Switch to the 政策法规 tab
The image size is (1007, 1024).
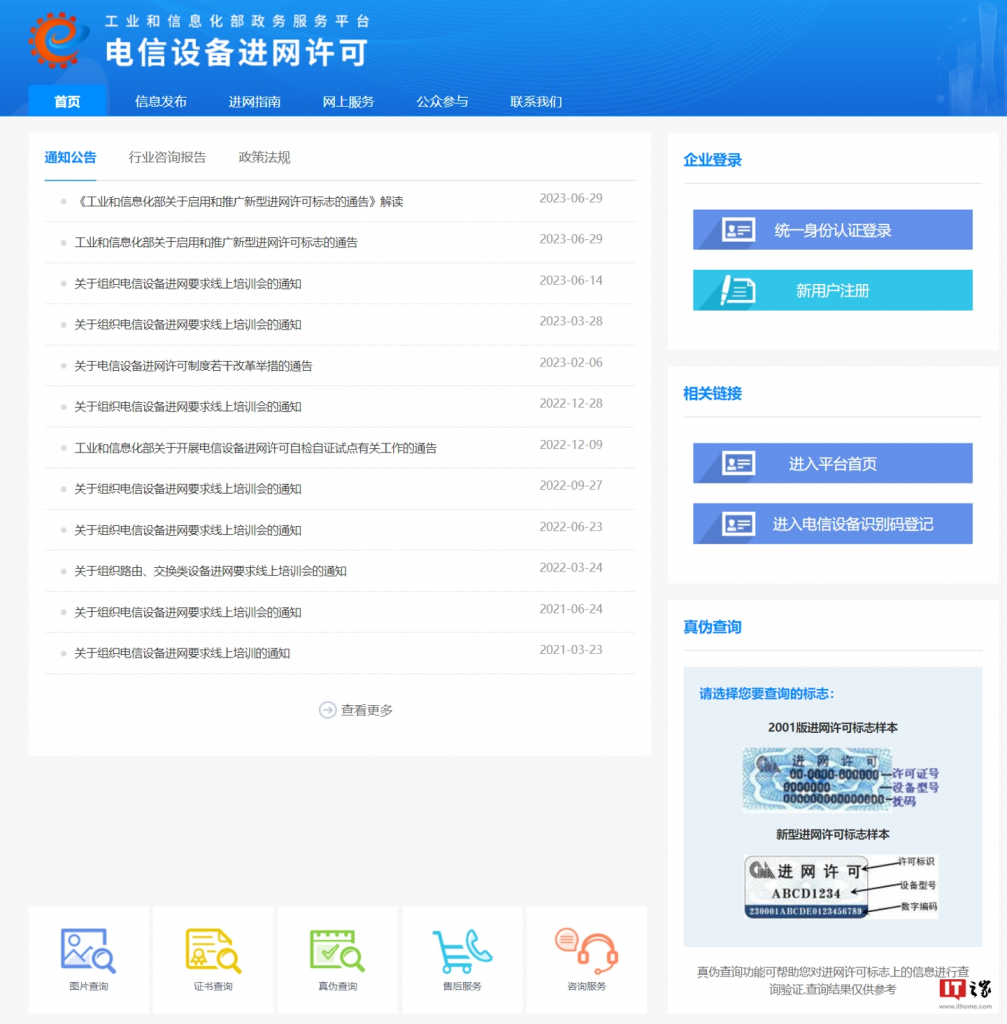point(263,158)
